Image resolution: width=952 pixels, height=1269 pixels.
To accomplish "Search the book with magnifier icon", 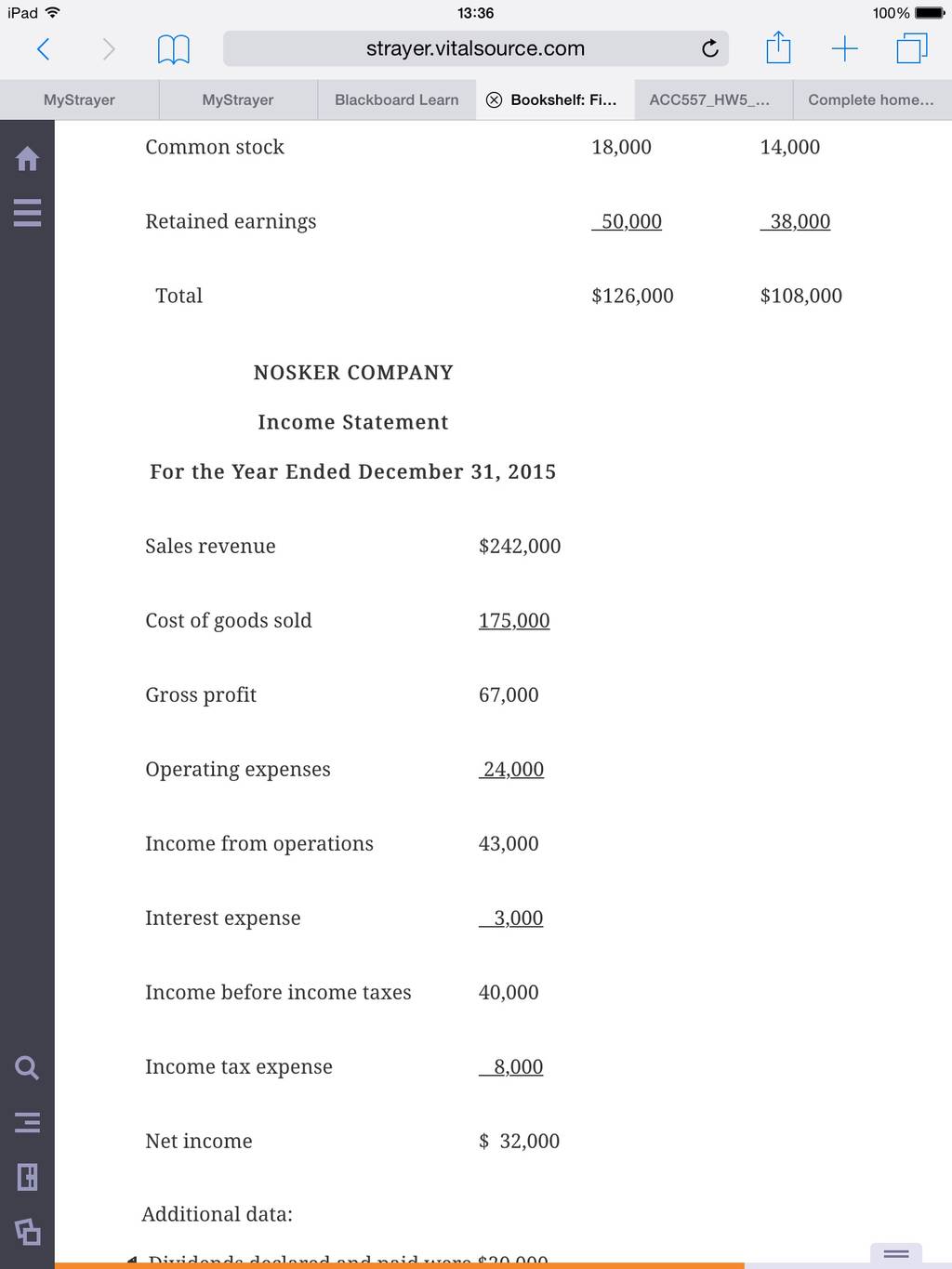I will (x=28, y=1067).
